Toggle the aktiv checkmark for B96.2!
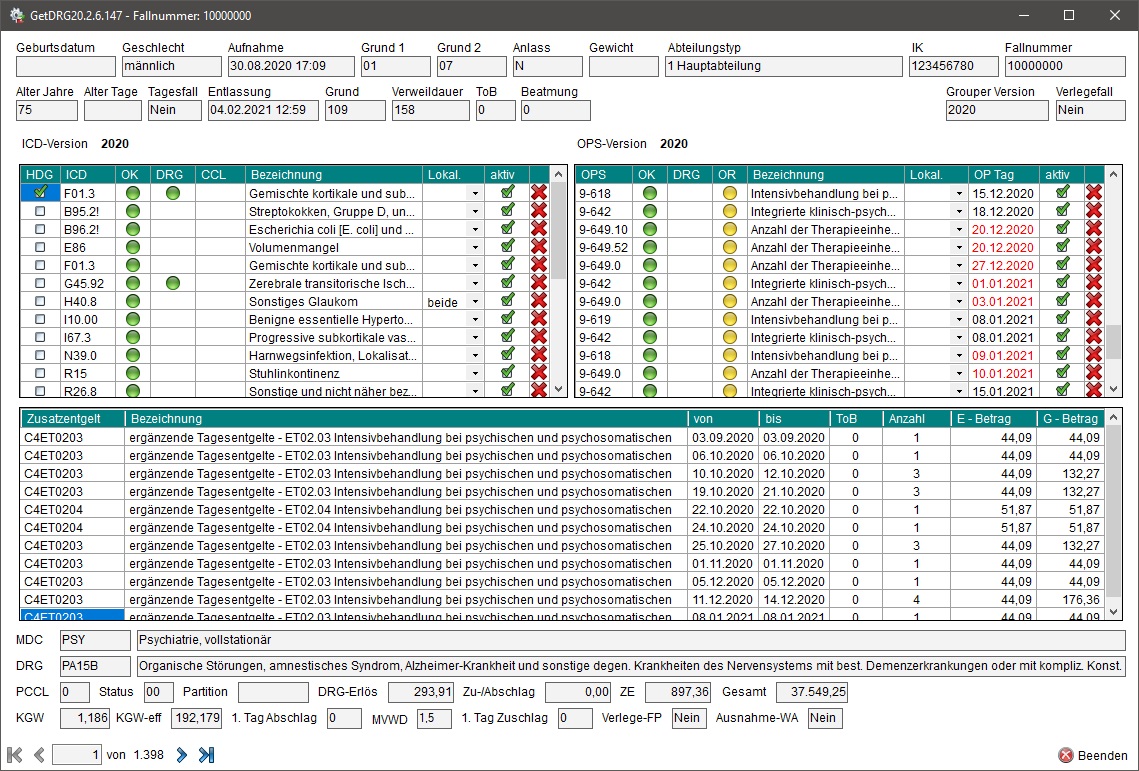Image resolution: width=1139 pixels, height=771 pixels. (x=508, y=228)
